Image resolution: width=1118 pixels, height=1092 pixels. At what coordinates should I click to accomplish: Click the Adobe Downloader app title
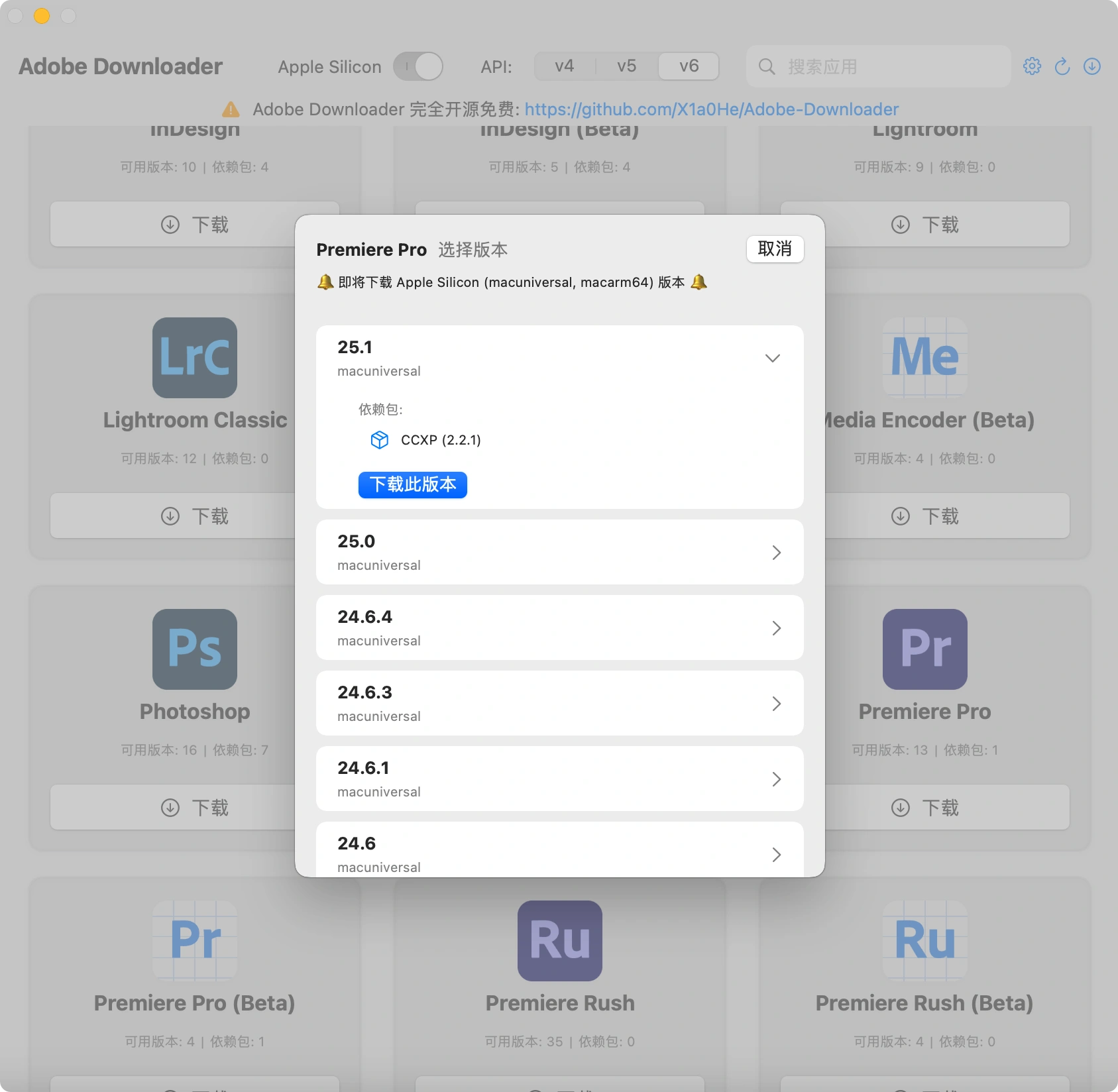click(x=121, y=66)
